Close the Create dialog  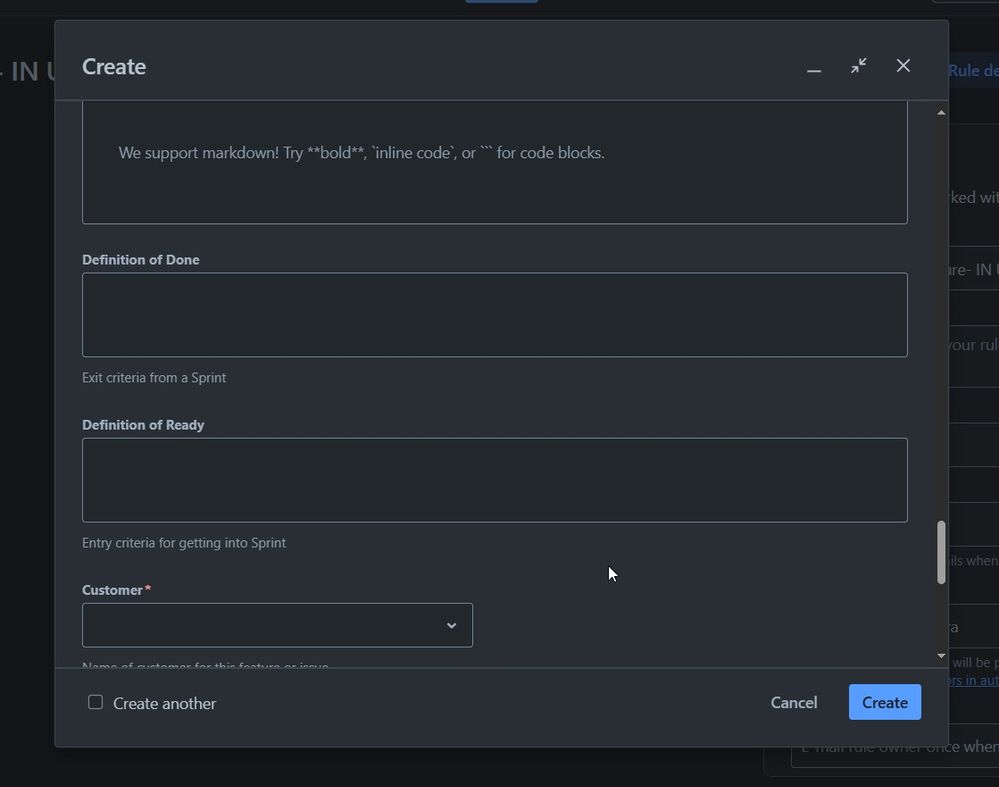[x=903, y=66]
